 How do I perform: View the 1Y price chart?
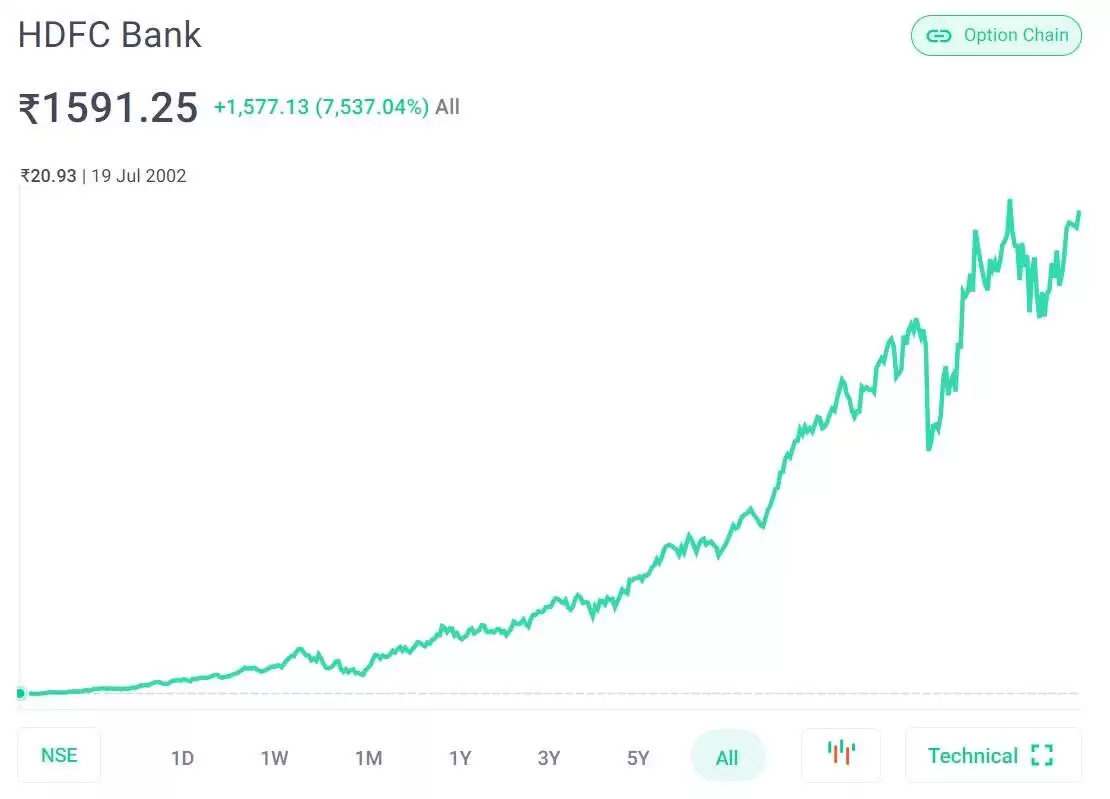coord(460,757)
